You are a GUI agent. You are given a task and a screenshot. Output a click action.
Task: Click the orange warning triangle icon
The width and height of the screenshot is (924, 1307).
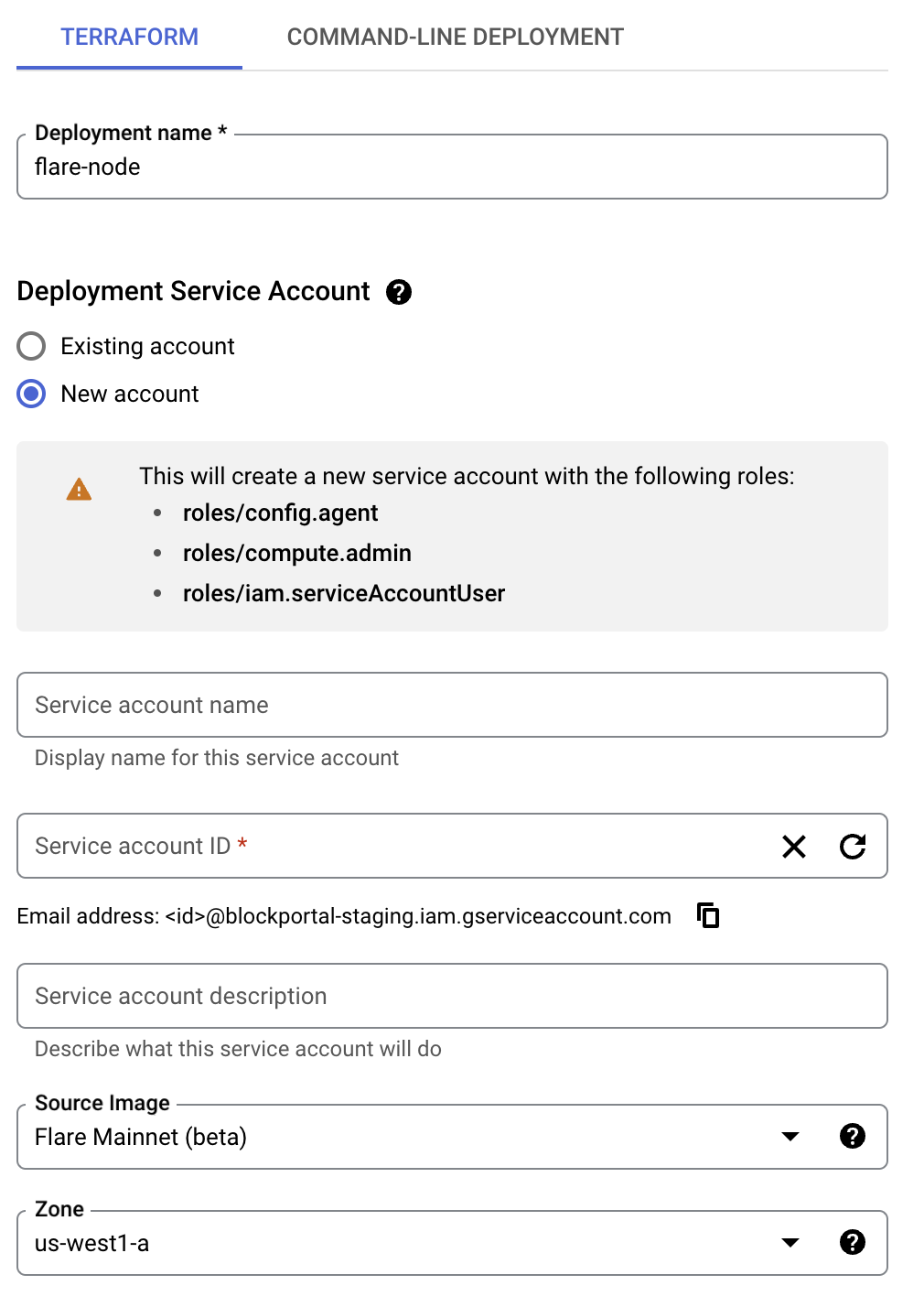point(80,490)
